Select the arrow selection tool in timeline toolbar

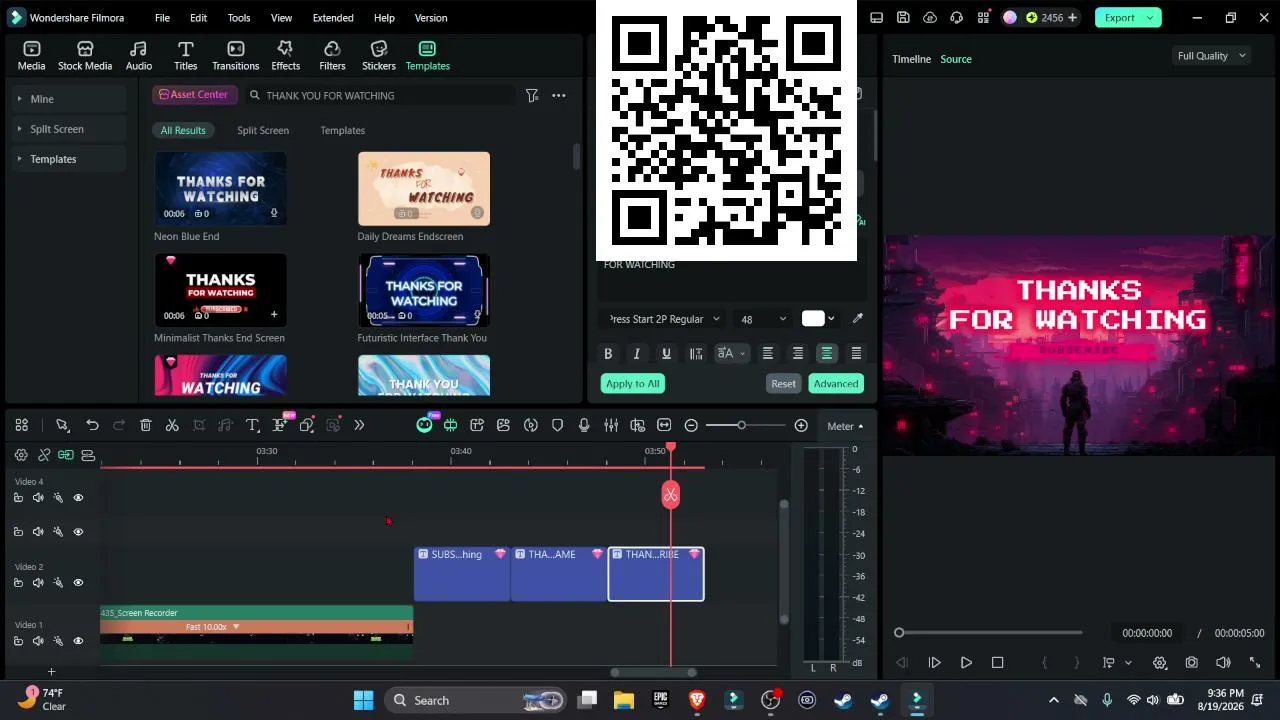pyautogui.click(x=62, y=426)
